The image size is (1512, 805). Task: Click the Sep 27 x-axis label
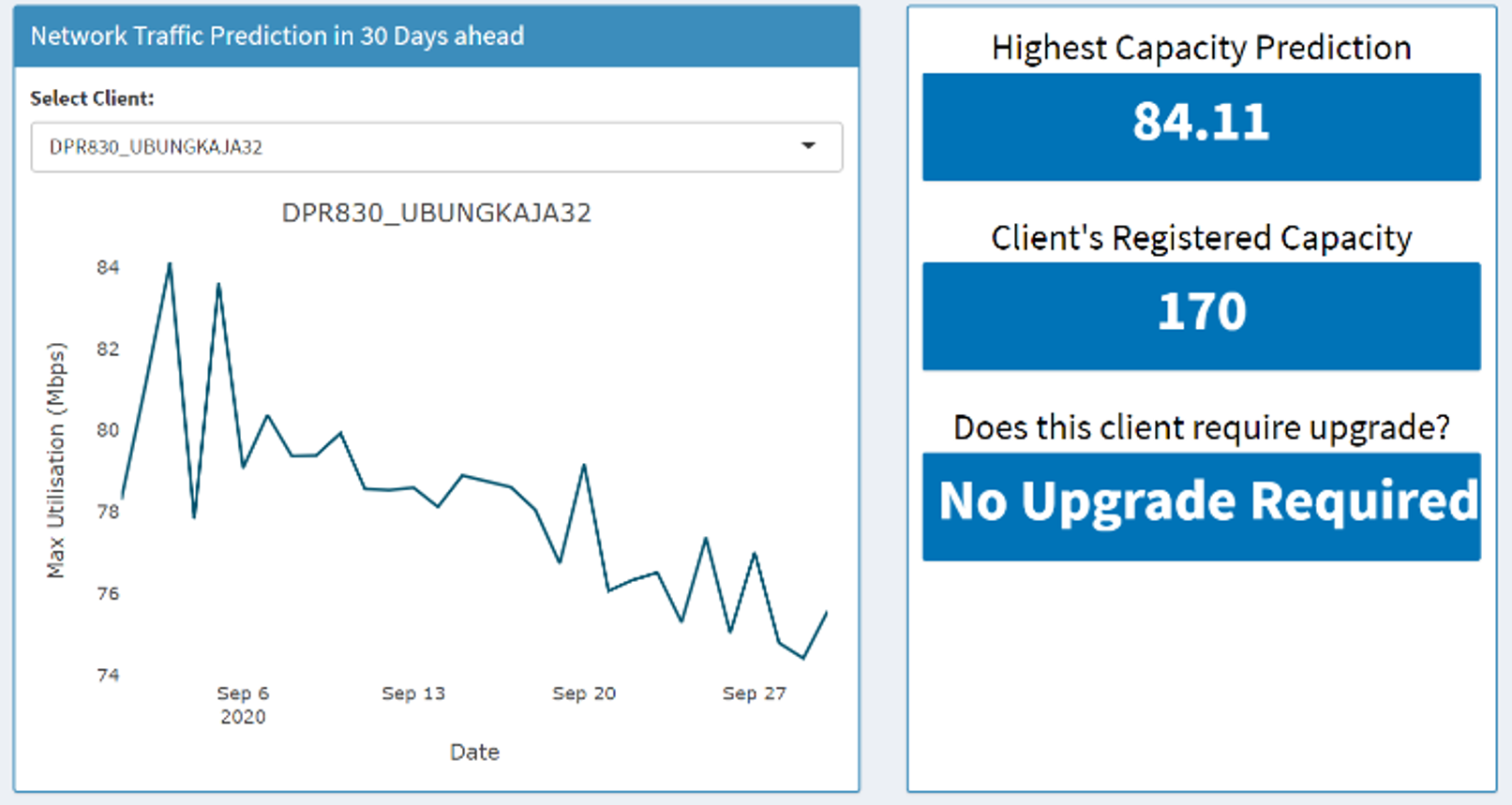754,693
